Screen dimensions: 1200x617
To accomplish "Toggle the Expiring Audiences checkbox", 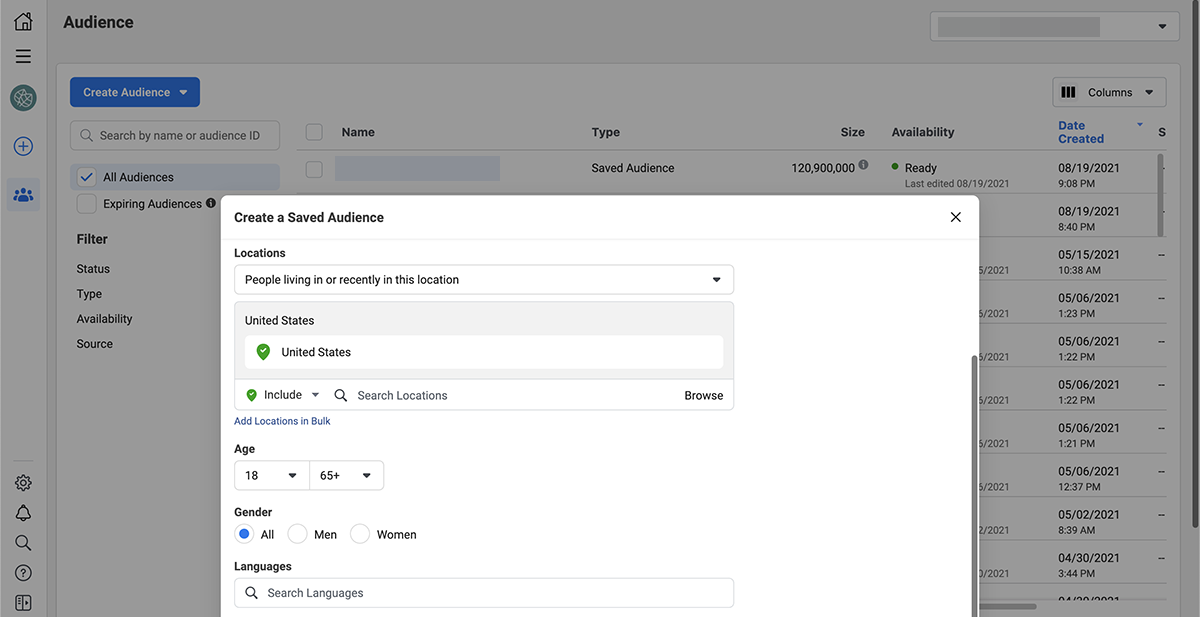I will pyautogui.click(x=87, y=204).
